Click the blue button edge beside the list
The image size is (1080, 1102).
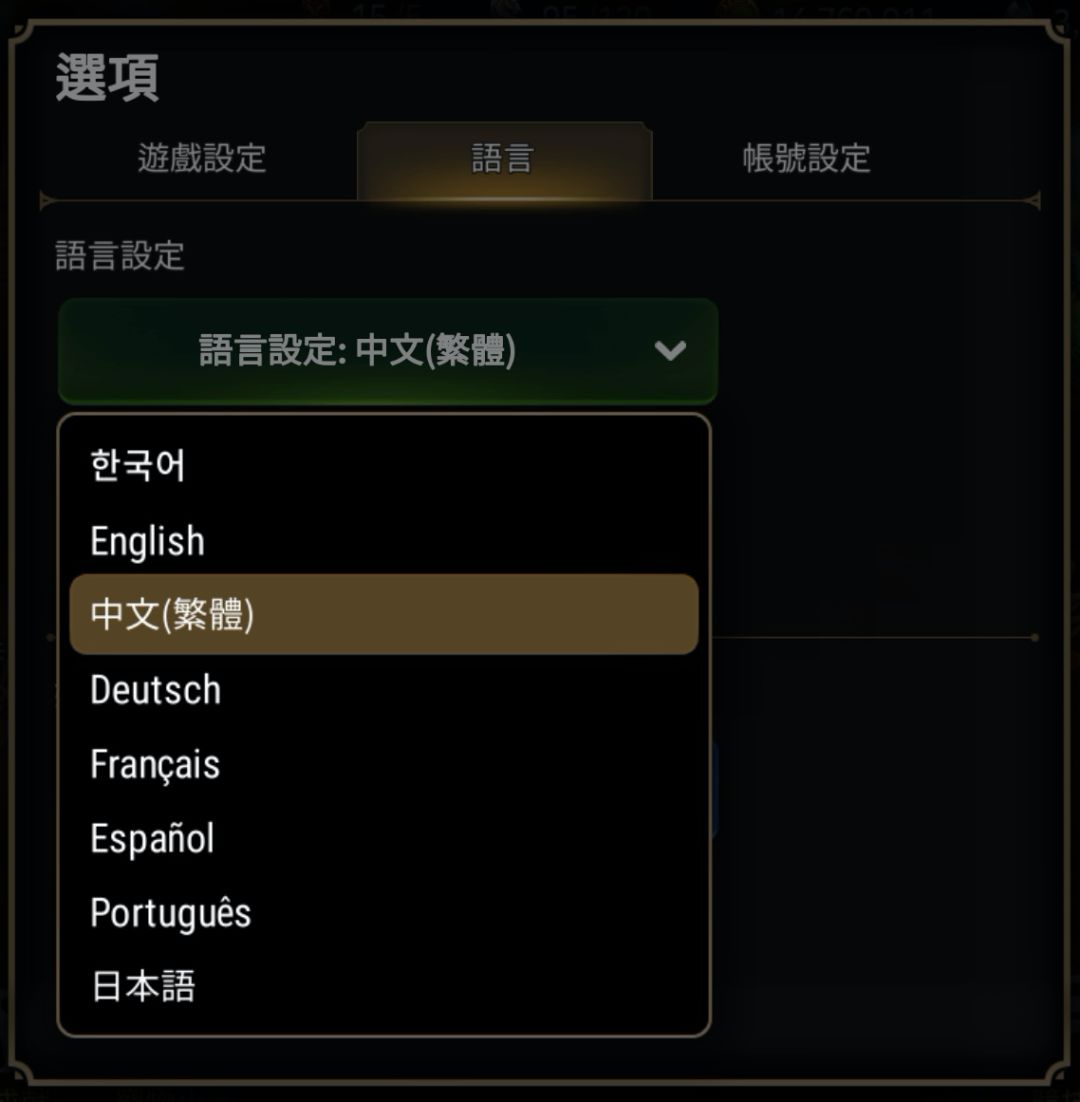click(716, 790)
